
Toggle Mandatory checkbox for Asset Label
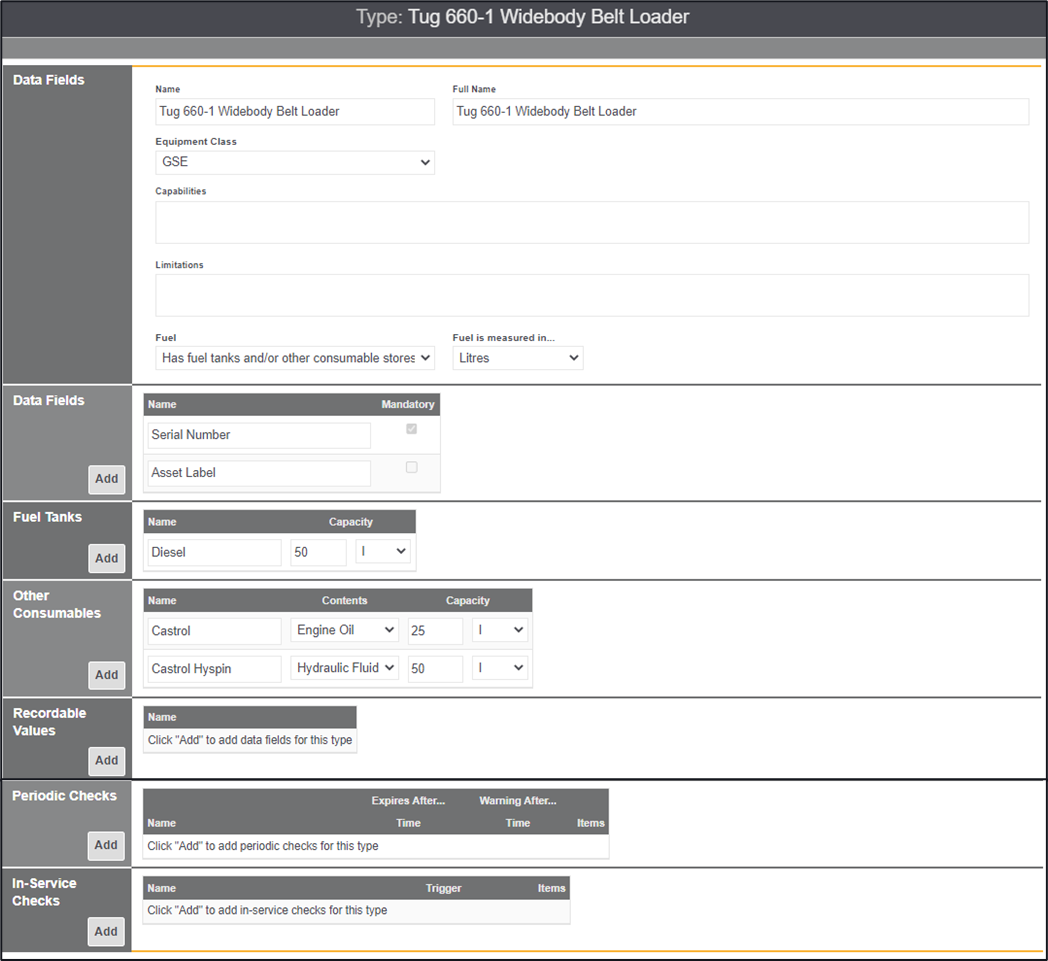411,467
